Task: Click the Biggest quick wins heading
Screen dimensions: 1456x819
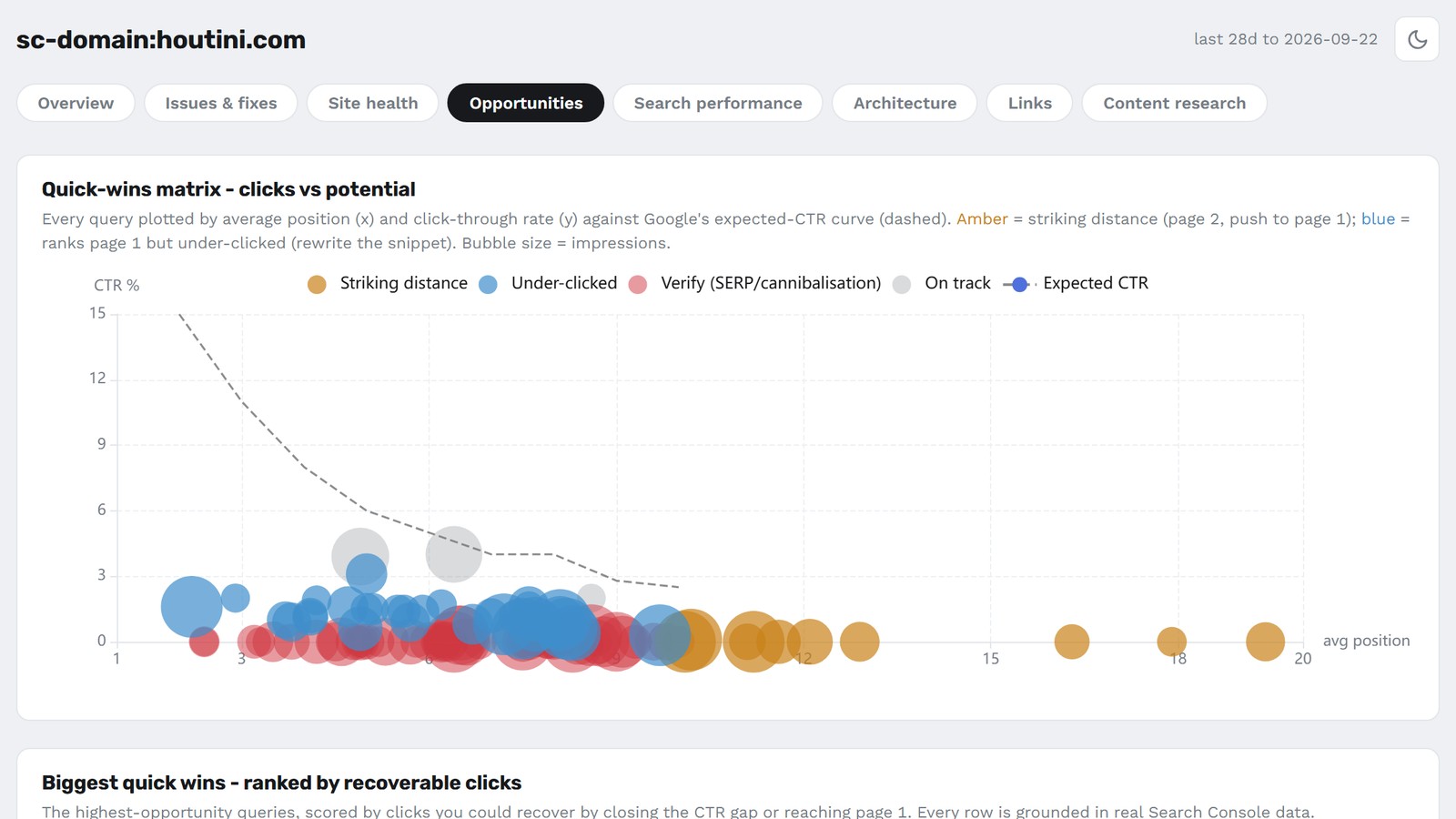Action: (x=282, y=783)
